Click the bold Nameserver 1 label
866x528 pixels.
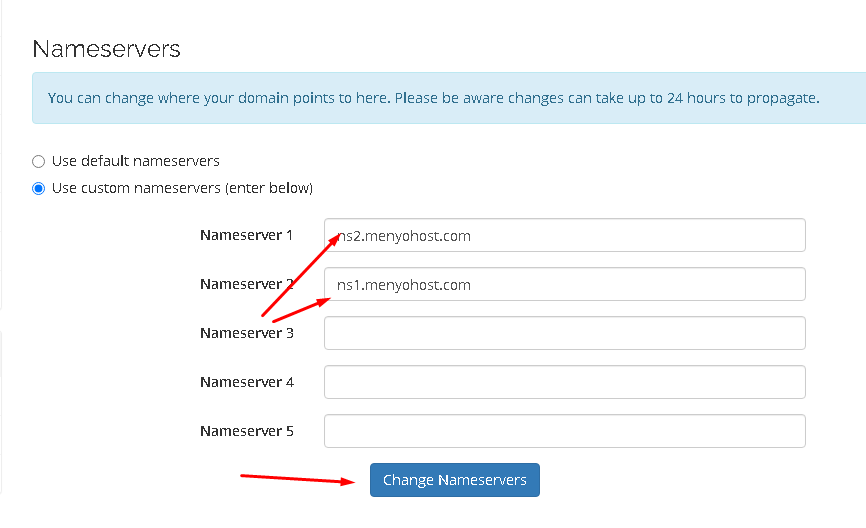246,235
